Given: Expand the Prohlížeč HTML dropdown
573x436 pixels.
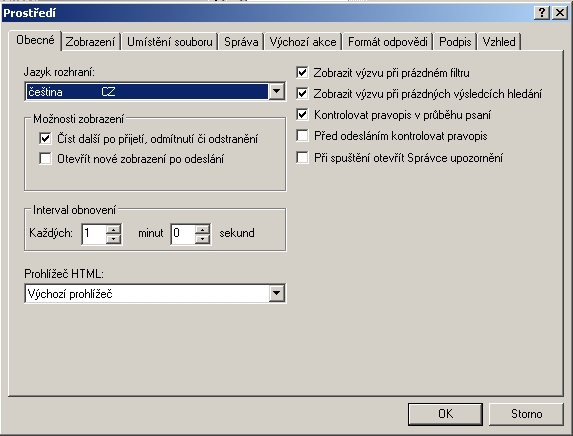Looking at the screenshot, I should (277, 293).
